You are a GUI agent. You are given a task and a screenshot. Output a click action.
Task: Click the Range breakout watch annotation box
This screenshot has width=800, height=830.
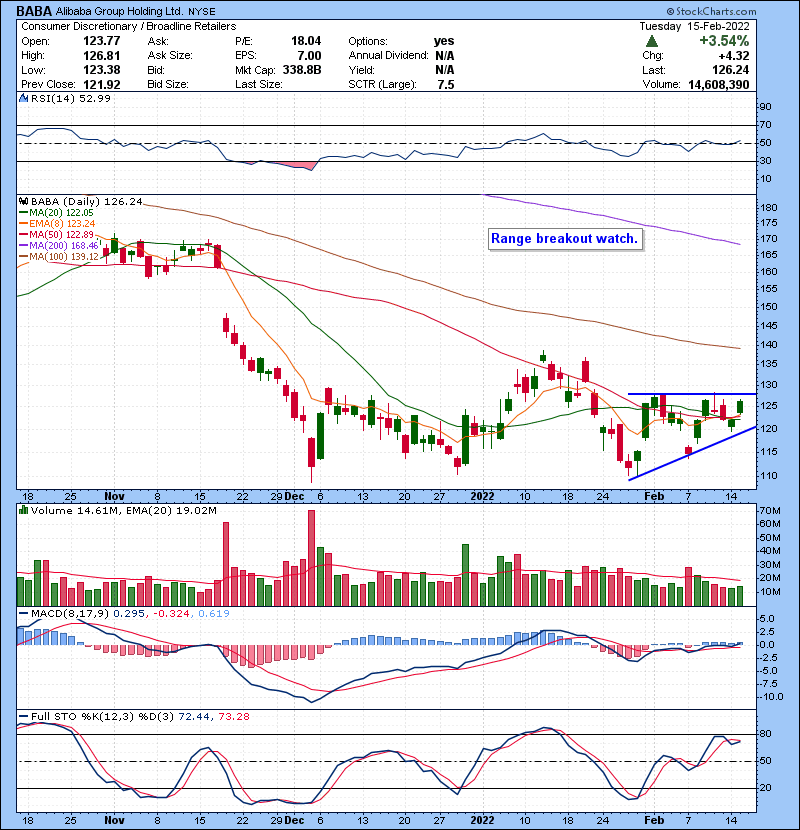click(x=564, y=239)
